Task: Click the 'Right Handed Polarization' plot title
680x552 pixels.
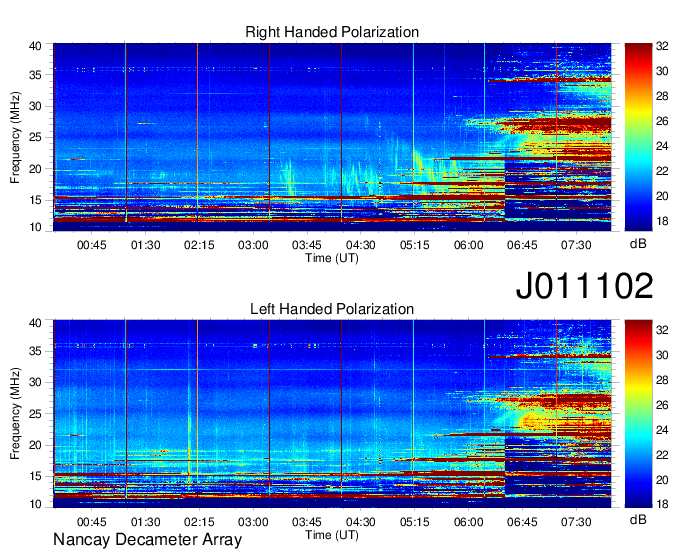Action: pyautogui.click(x=332, y=32)
